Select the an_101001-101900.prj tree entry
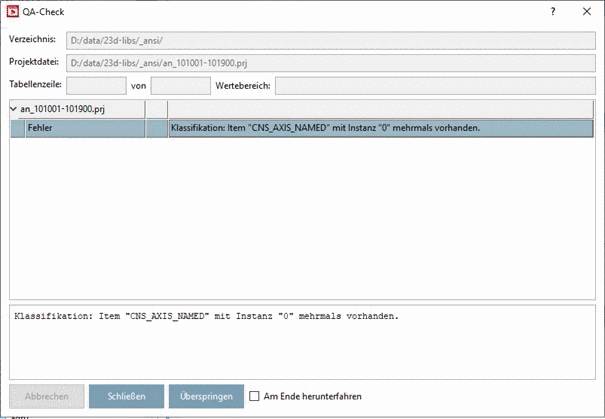The image size is (605, 419). point(62,109)
